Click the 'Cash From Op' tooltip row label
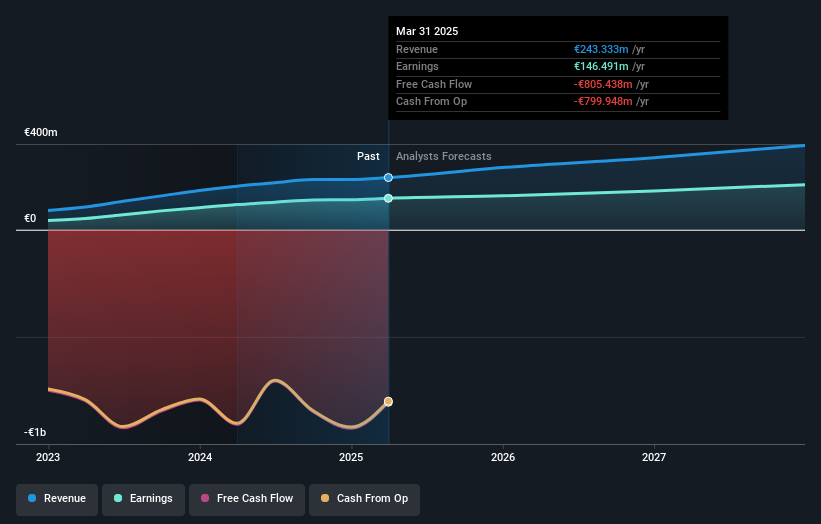 (x=431, y=102)
